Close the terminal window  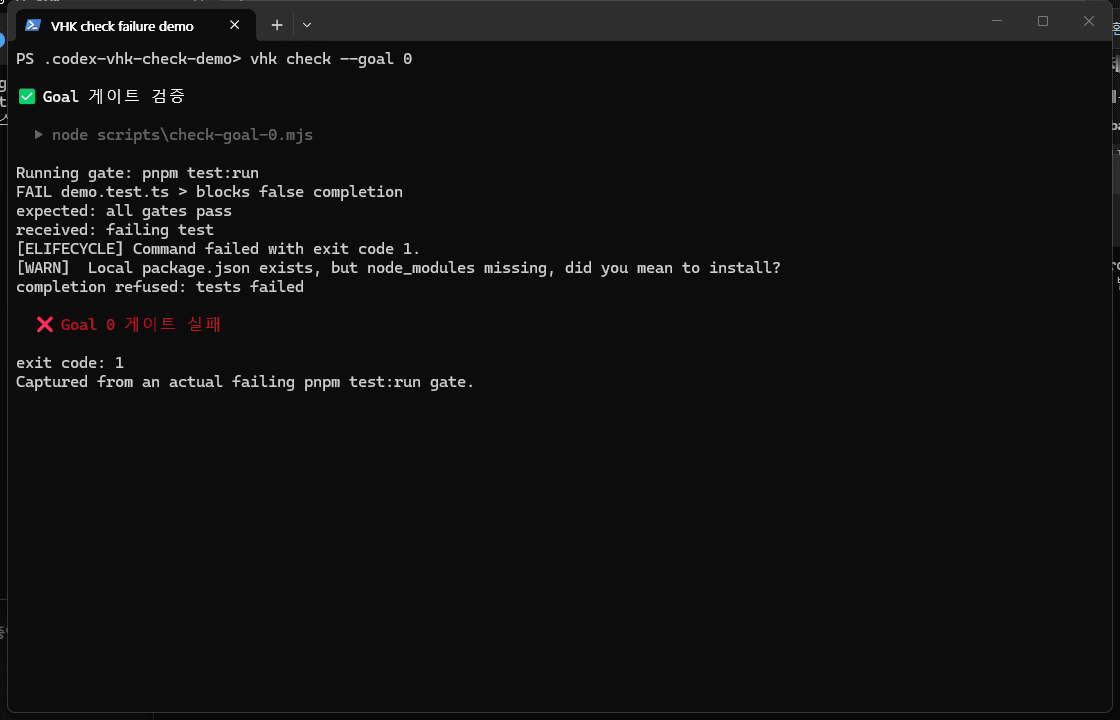1089,21
